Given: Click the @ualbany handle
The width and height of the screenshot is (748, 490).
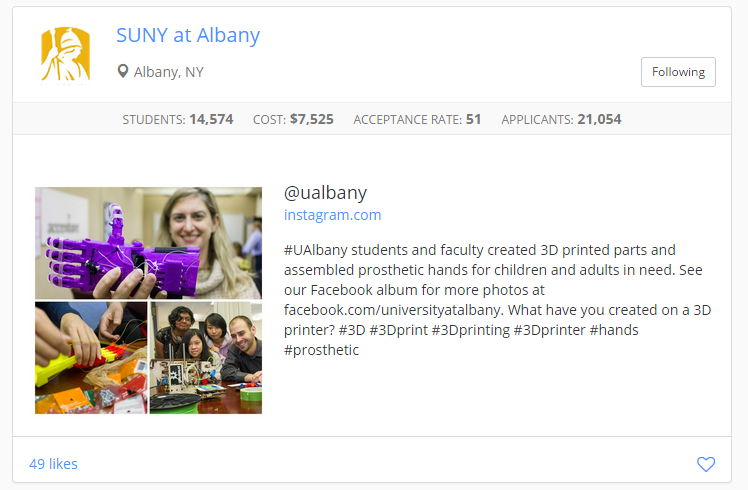Looking at the screenshot, I should pos(325,193).
